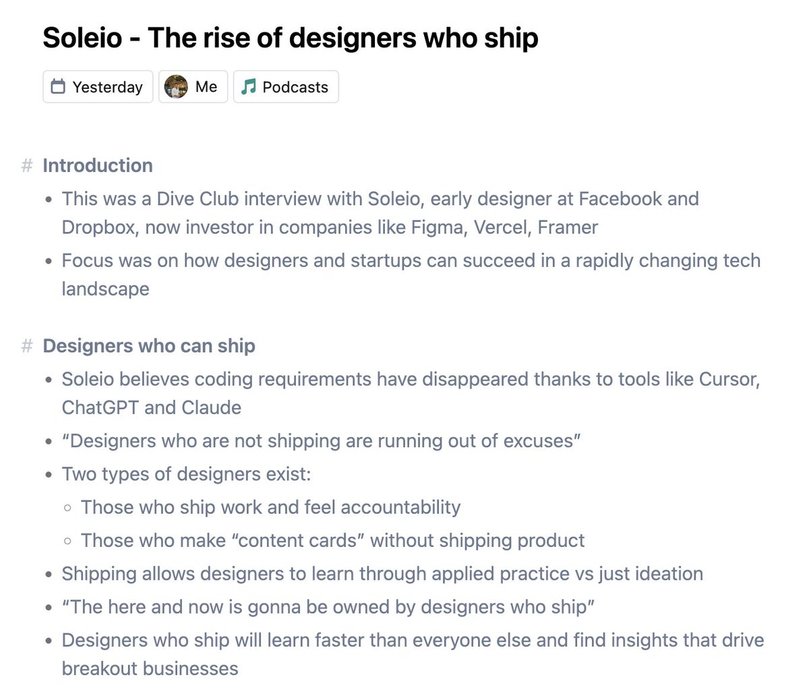Open the Me attendee chip

tap(193, 87)
